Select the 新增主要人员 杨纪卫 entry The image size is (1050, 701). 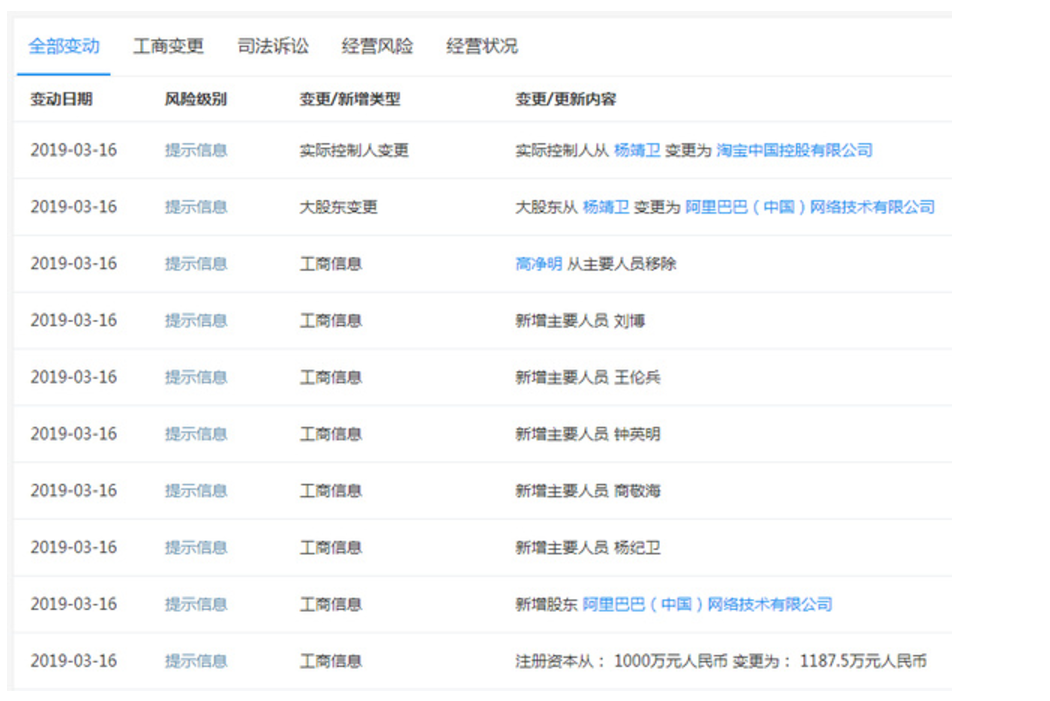(587, 548)
